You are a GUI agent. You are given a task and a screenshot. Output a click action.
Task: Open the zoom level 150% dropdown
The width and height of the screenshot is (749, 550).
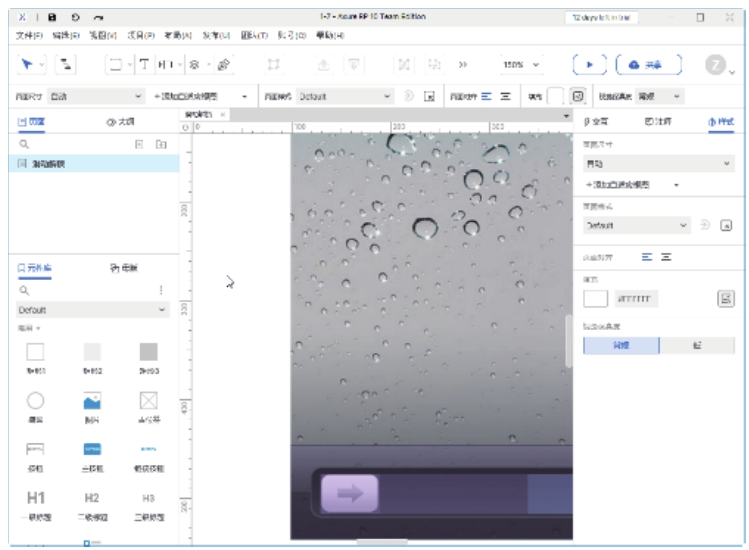point(521,64)
